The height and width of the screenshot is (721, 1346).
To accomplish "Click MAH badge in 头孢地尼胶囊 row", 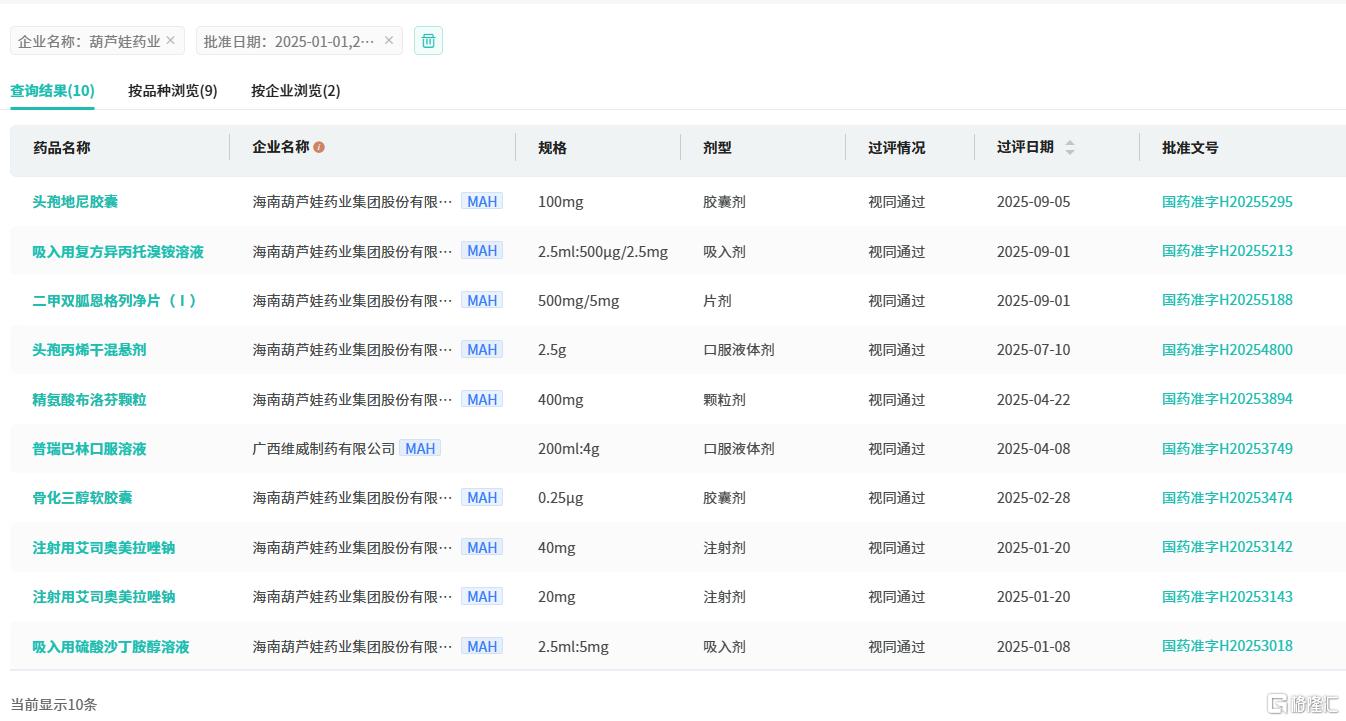I will coord(482,201).
